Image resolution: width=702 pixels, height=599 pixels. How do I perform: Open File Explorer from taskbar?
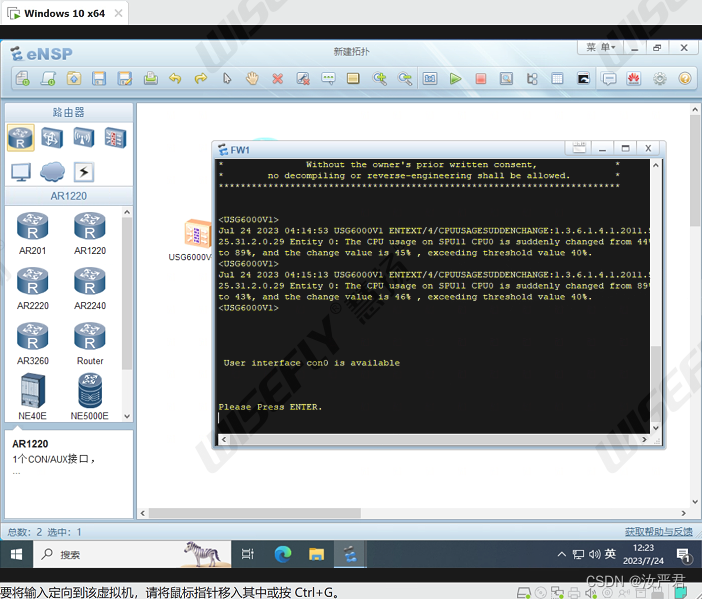tap(316, 555)
